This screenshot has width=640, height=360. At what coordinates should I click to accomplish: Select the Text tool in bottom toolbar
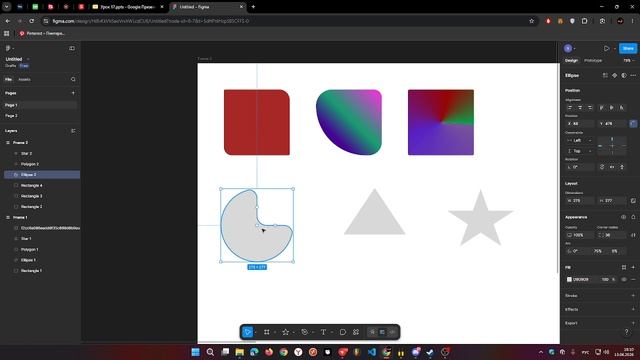pos(323,332)
